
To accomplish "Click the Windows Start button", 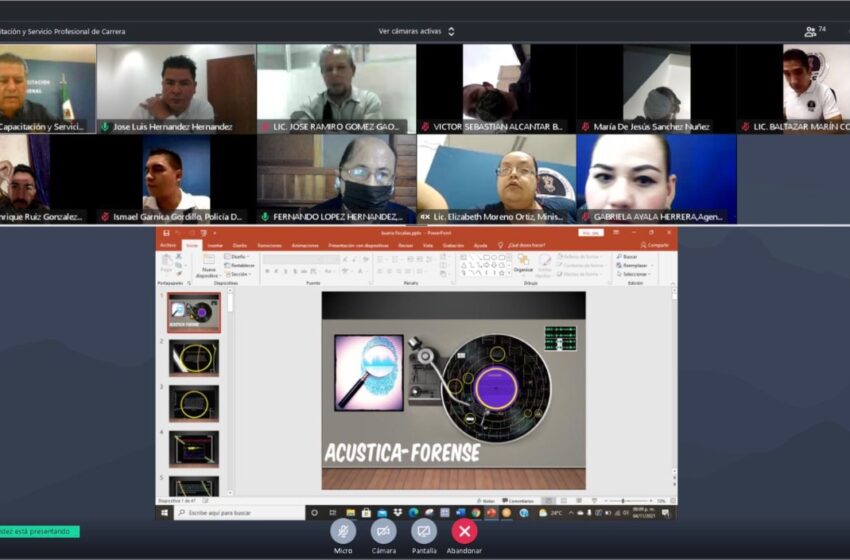I will pyautogui.click(x=164, y=513).
